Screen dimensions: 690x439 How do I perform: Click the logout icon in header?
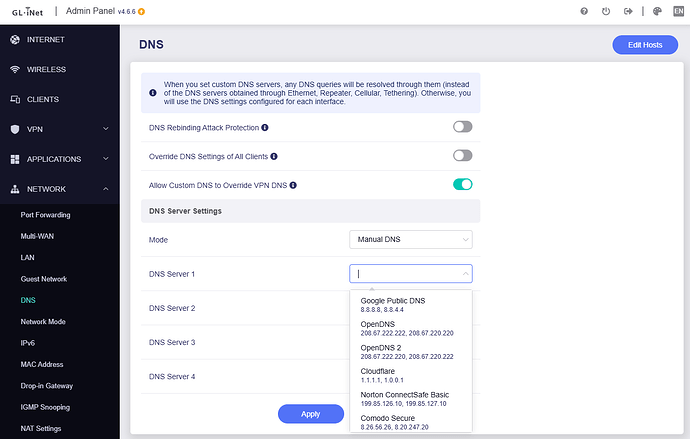click(628, 12)
